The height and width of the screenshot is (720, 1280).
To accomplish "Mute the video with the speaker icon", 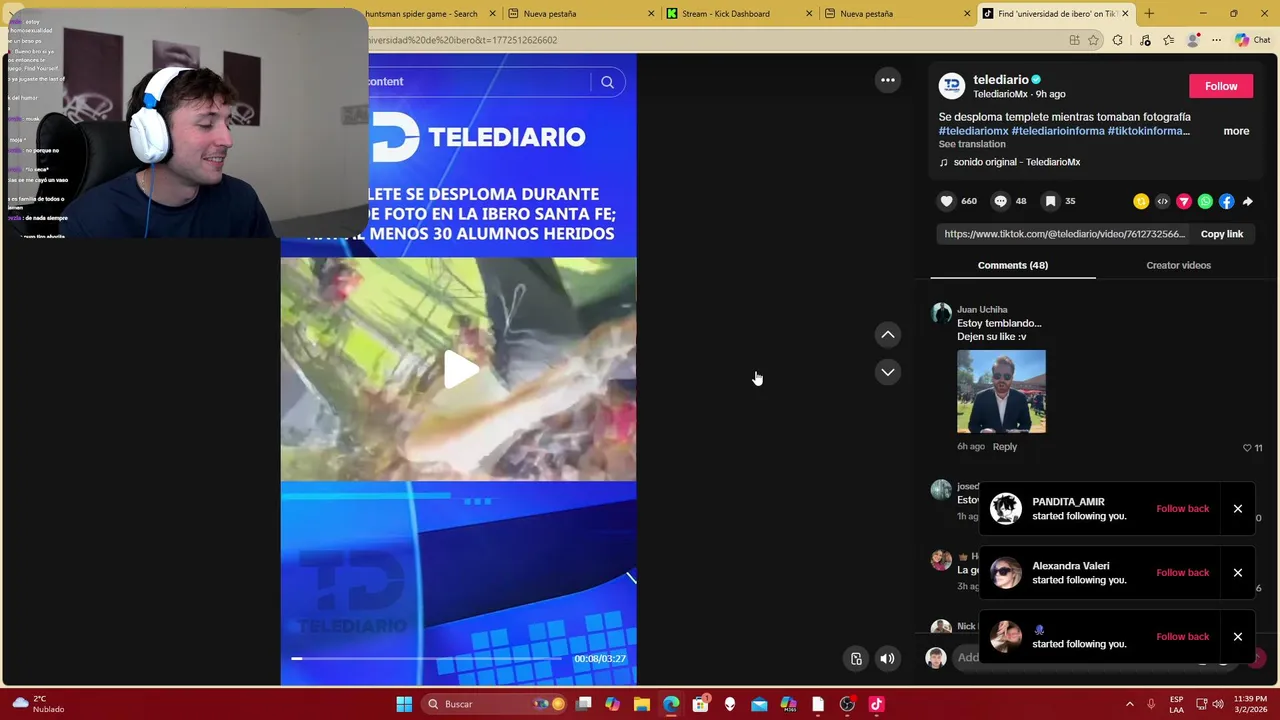I will tap(887, 658).
